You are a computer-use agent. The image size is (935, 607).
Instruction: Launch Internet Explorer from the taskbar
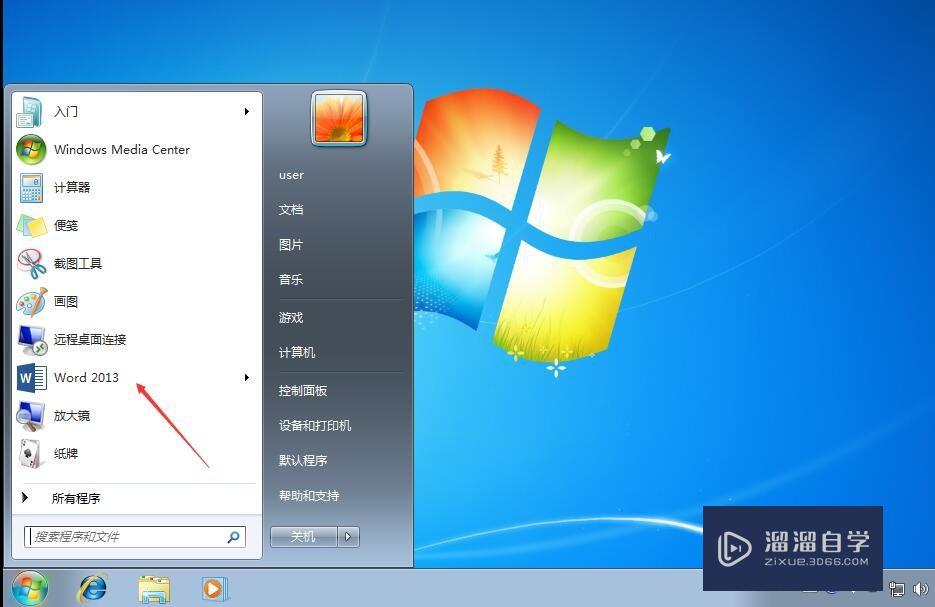(94, 588)
